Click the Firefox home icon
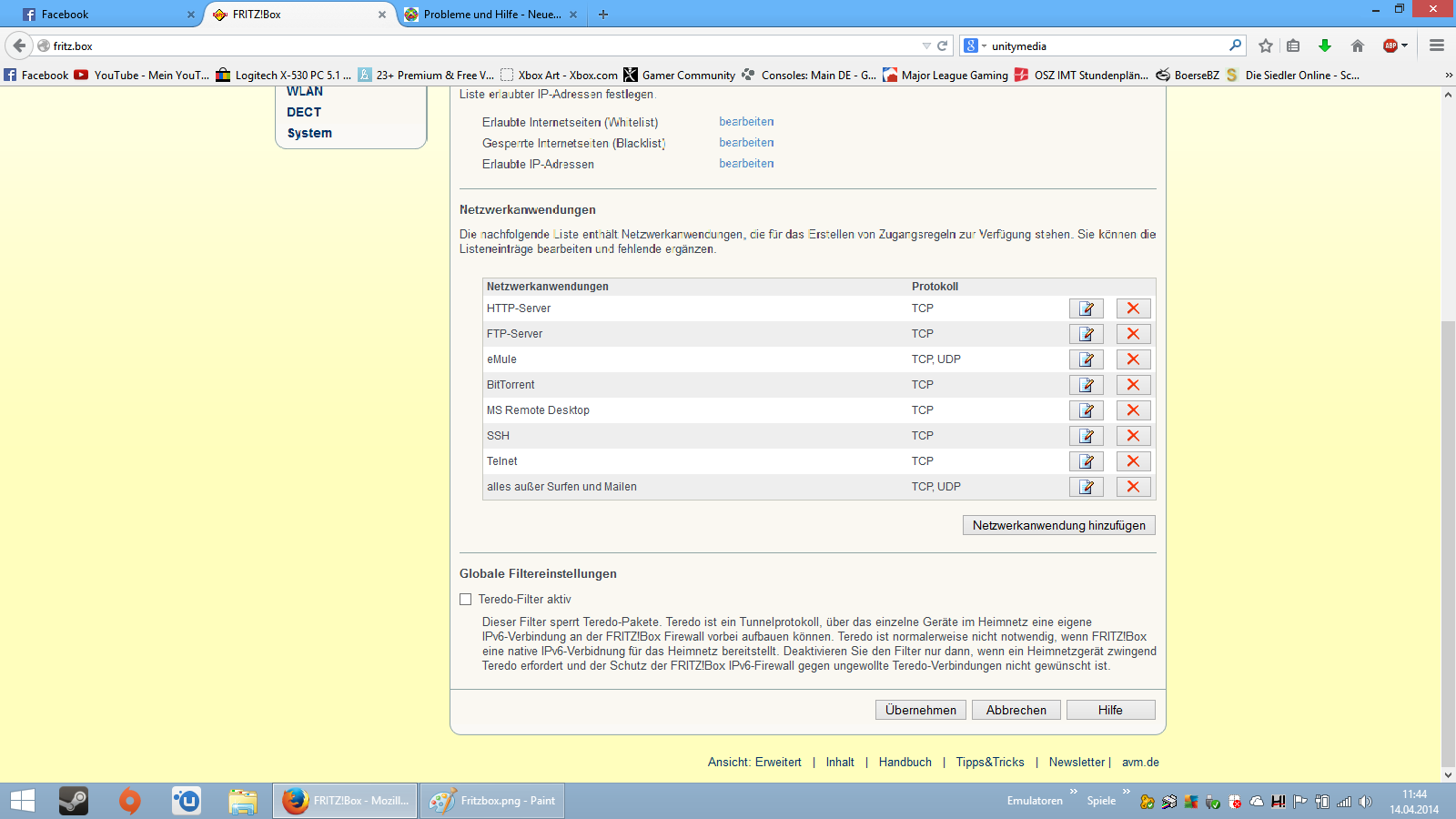 [x=1357, y=45]
